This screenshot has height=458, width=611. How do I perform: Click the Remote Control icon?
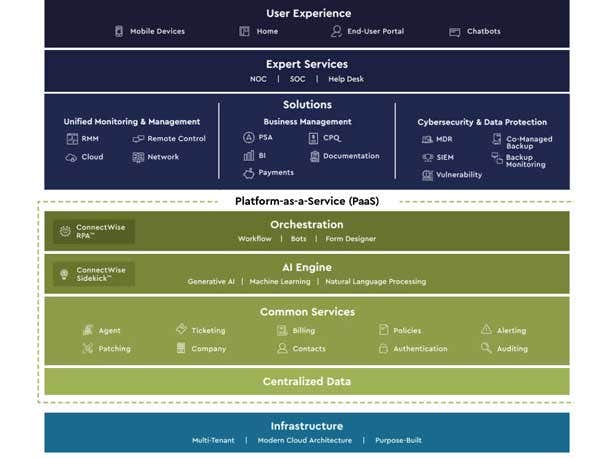coord(138,139)
